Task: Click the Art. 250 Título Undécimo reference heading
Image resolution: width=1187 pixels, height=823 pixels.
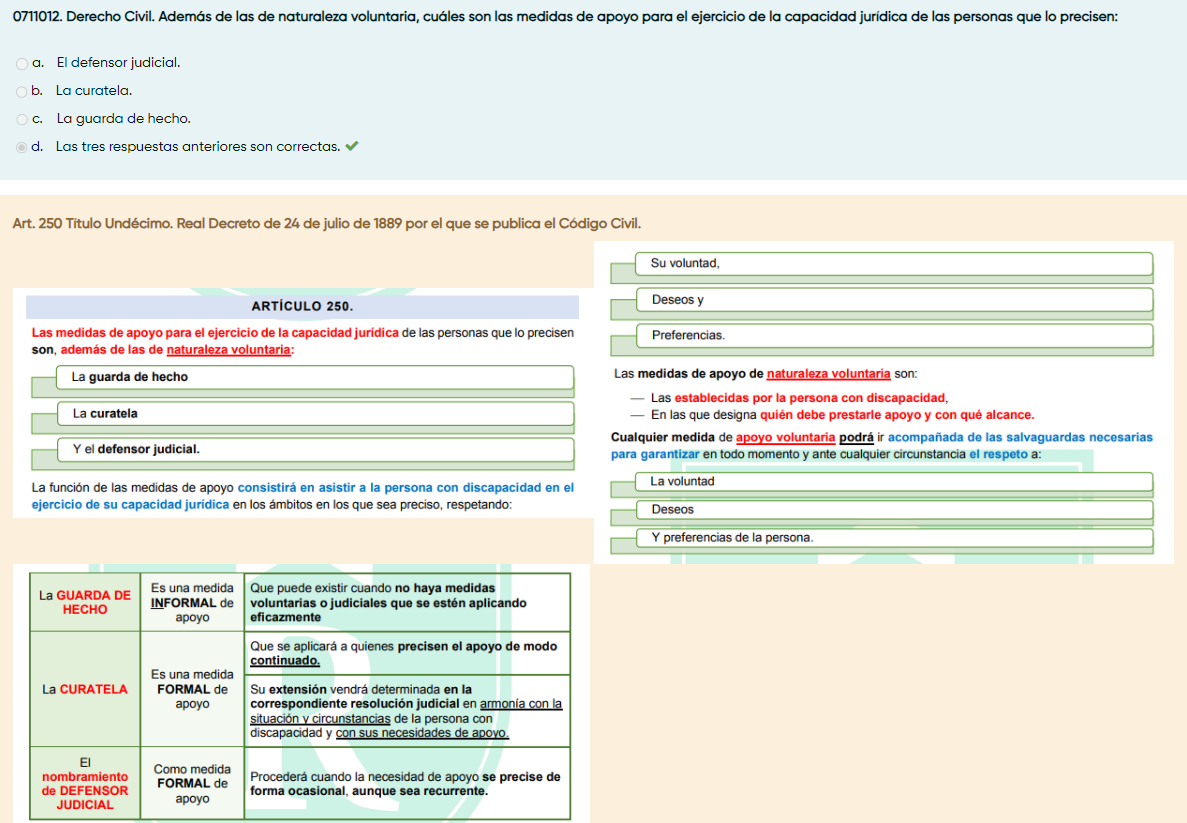Action: click(326, 223)
